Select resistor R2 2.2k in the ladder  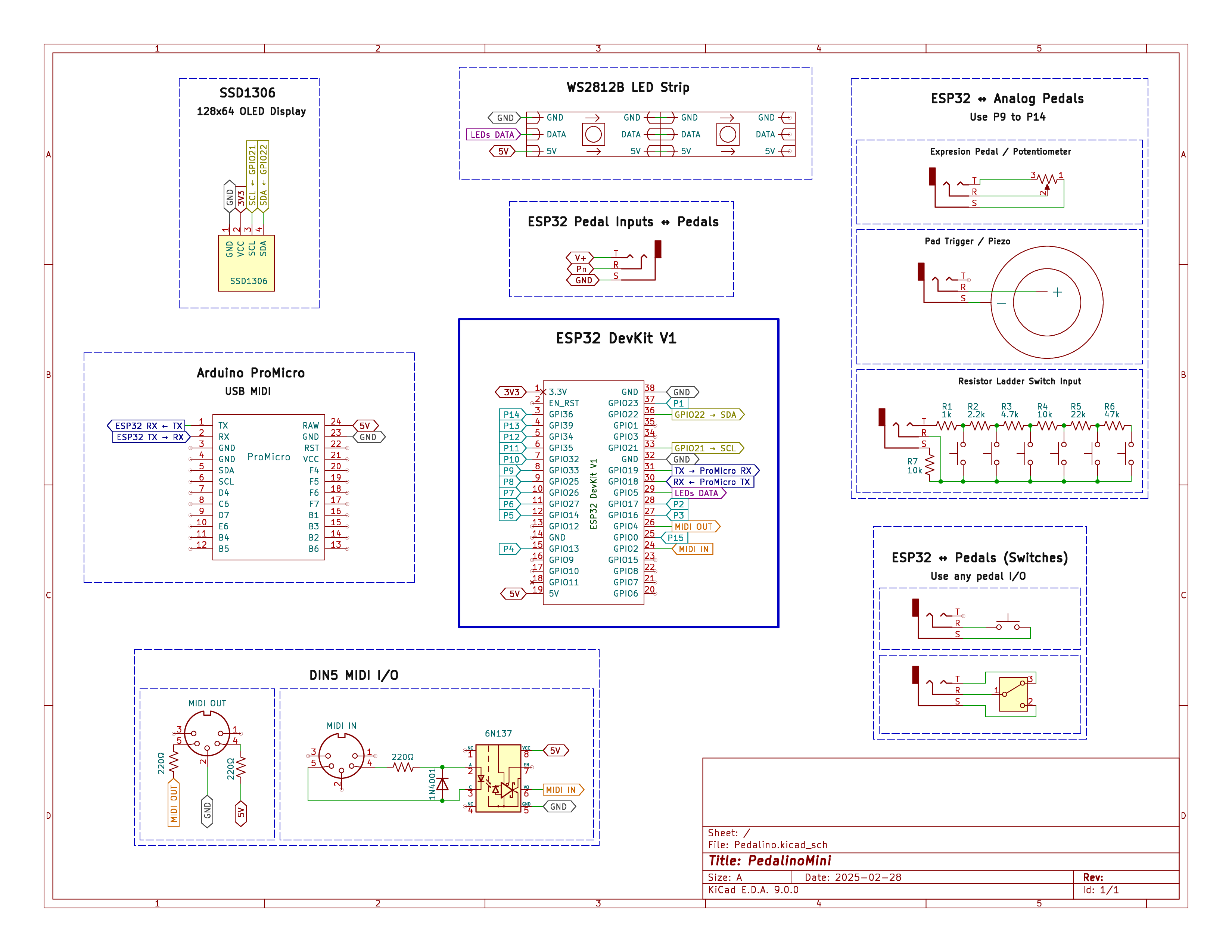(x=980, y=426)
